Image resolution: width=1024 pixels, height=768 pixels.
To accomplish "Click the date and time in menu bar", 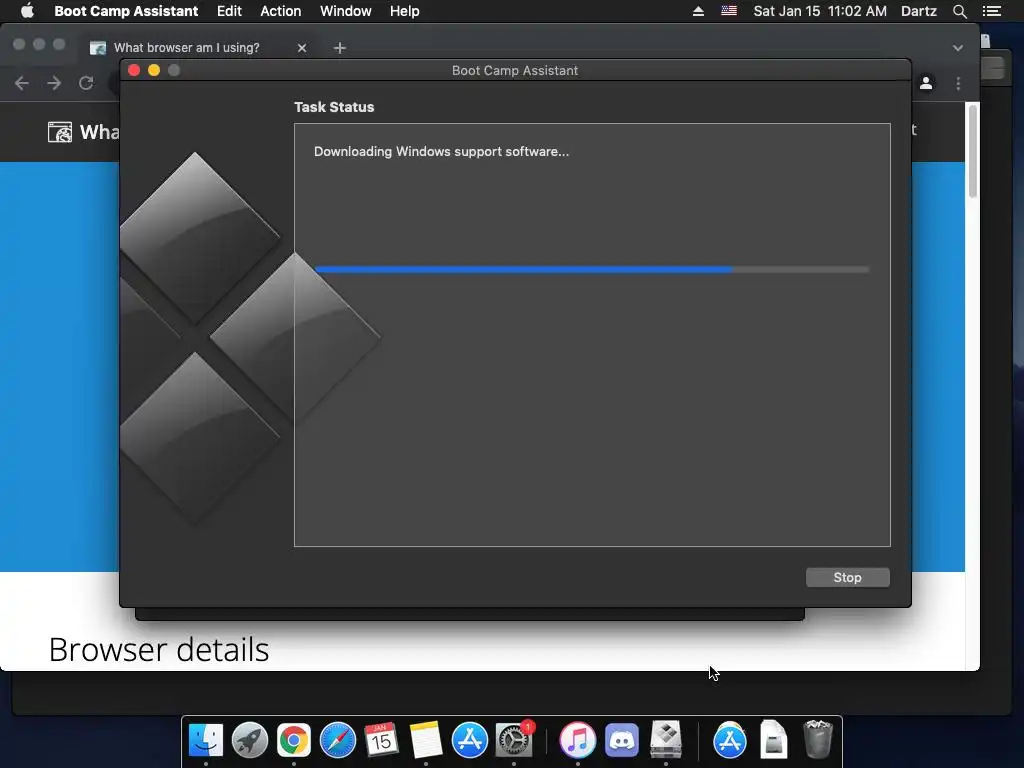I will 820,11.
